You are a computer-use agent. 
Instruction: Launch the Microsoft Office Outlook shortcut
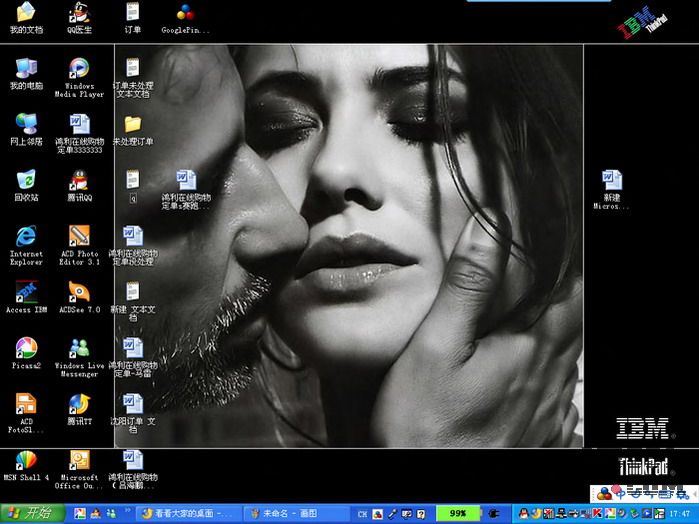click(x=79, y=461)
